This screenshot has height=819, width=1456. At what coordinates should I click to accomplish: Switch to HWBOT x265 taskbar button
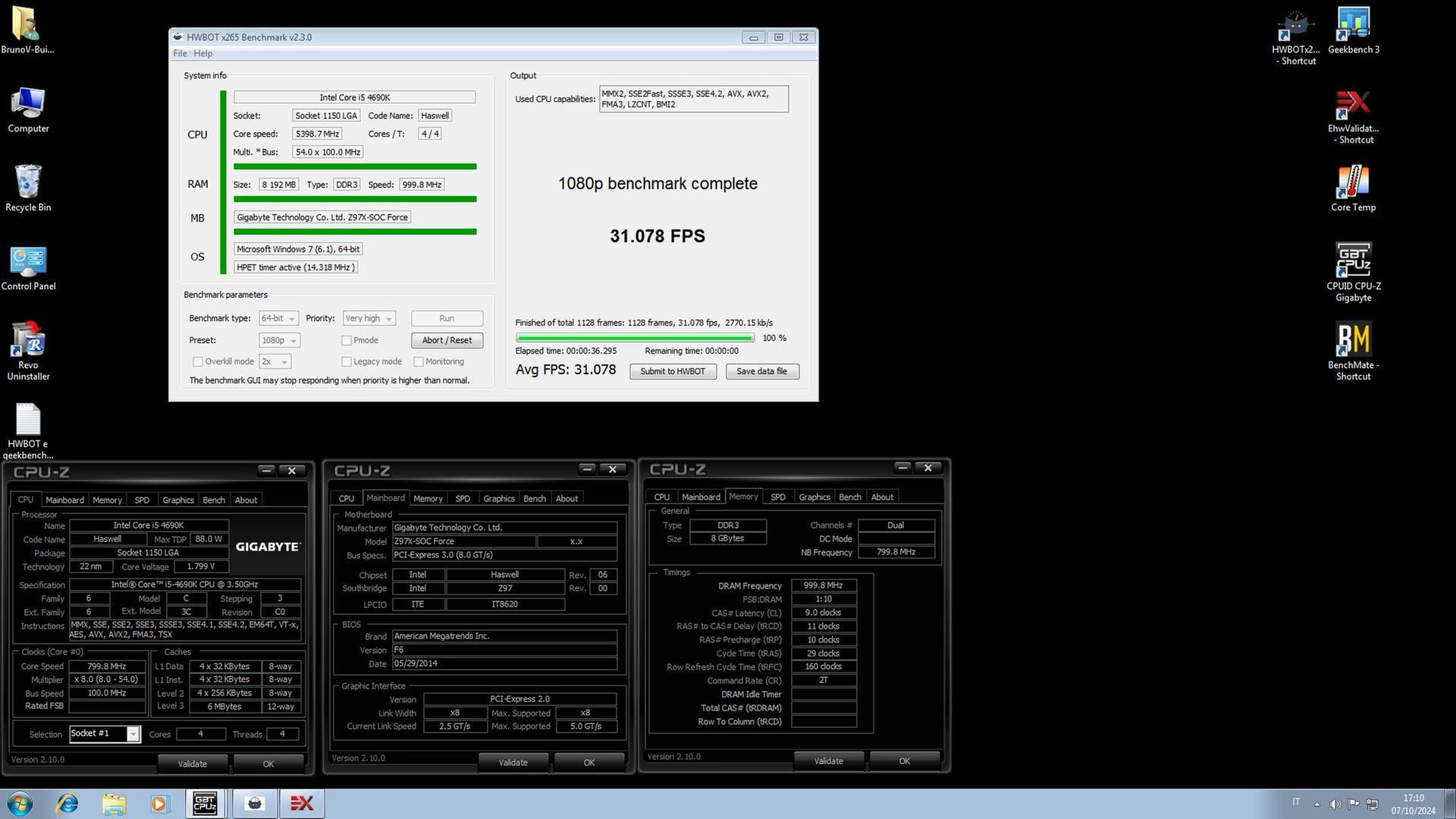[255, 804]
